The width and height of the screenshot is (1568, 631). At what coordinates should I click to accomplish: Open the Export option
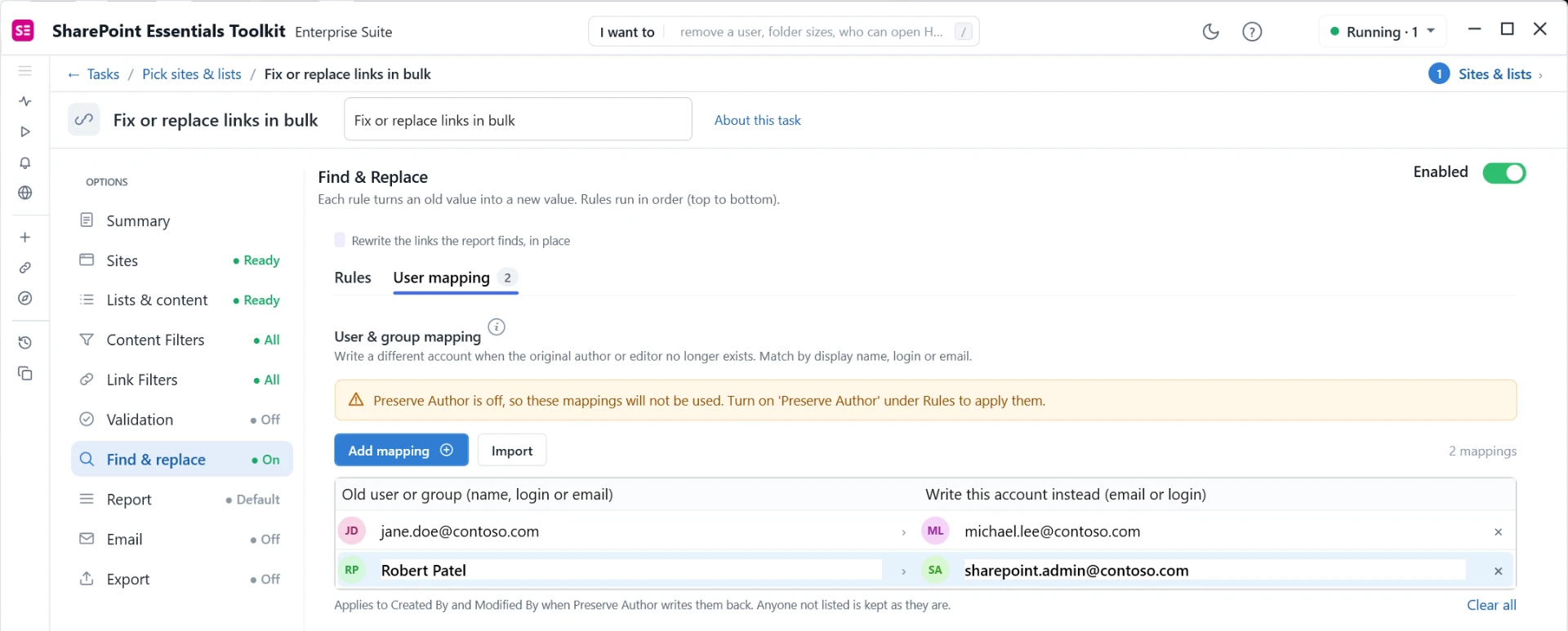coord(181,580)
